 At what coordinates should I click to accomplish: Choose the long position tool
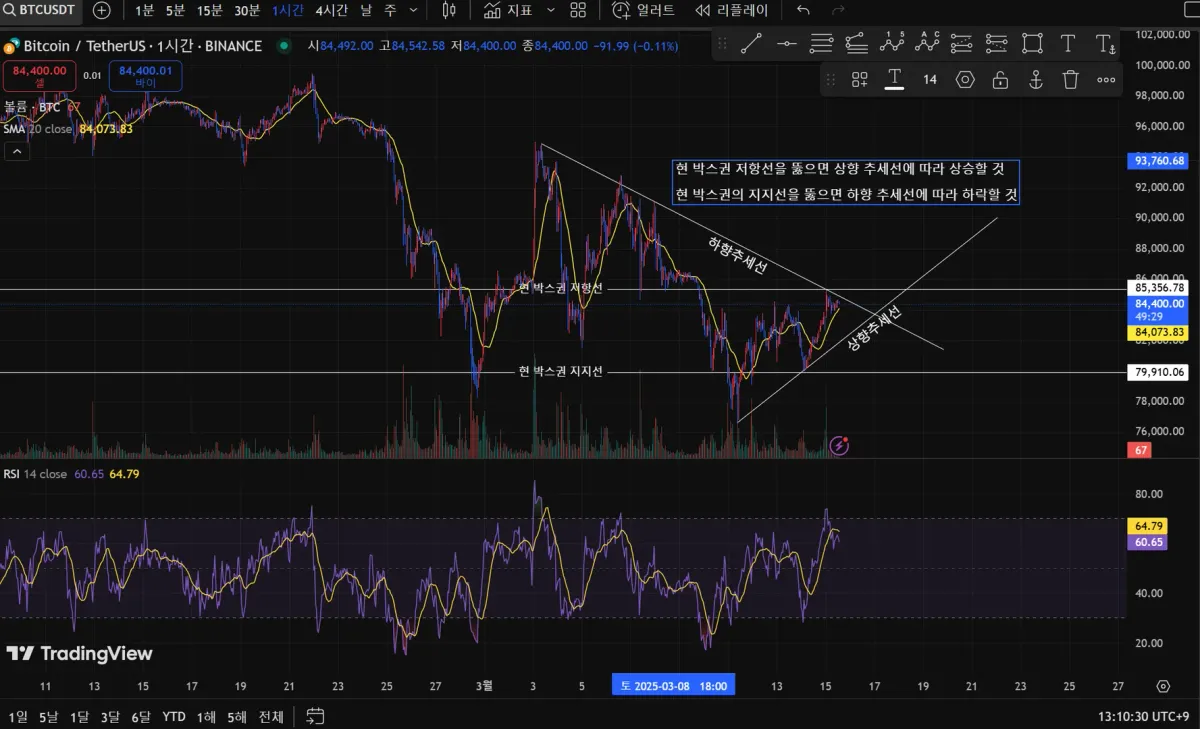(962, 43)
